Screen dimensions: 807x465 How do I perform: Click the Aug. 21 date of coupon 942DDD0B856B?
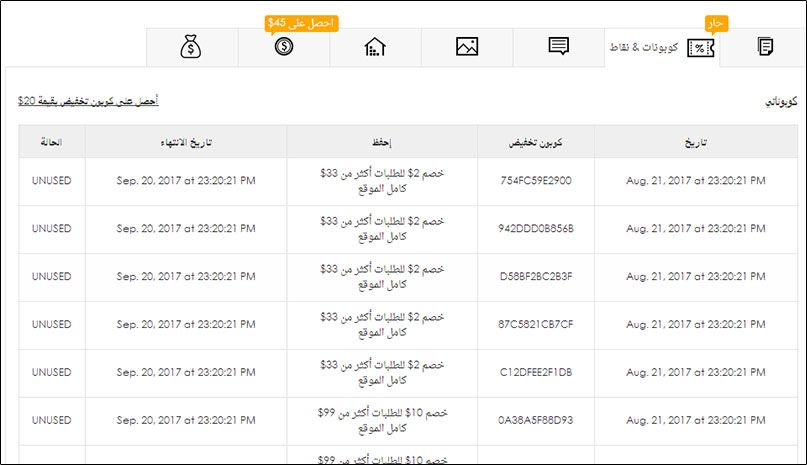coord(696,229)
